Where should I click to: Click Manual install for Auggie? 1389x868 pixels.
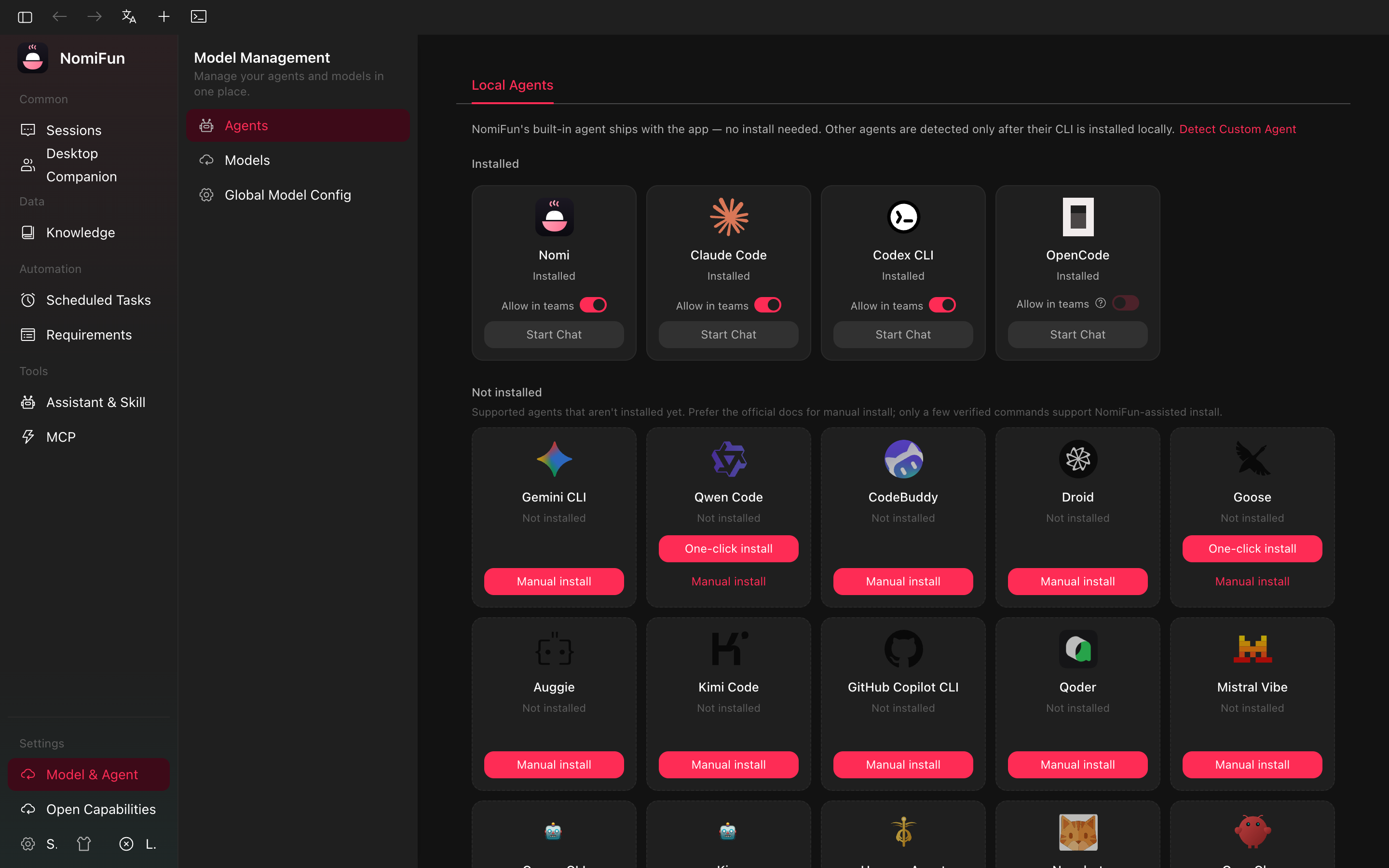coord(554,765)
